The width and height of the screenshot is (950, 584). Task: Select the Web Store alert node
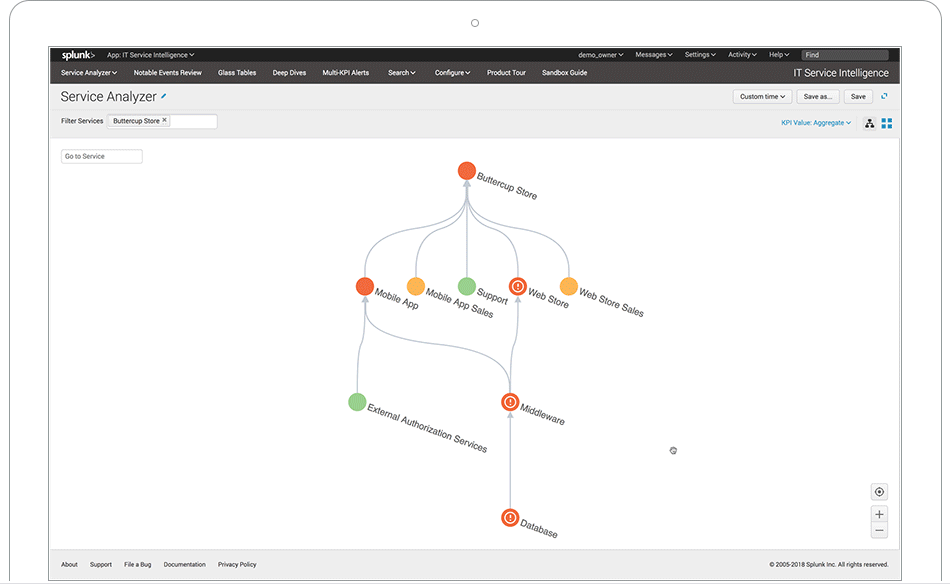(517, 286)
